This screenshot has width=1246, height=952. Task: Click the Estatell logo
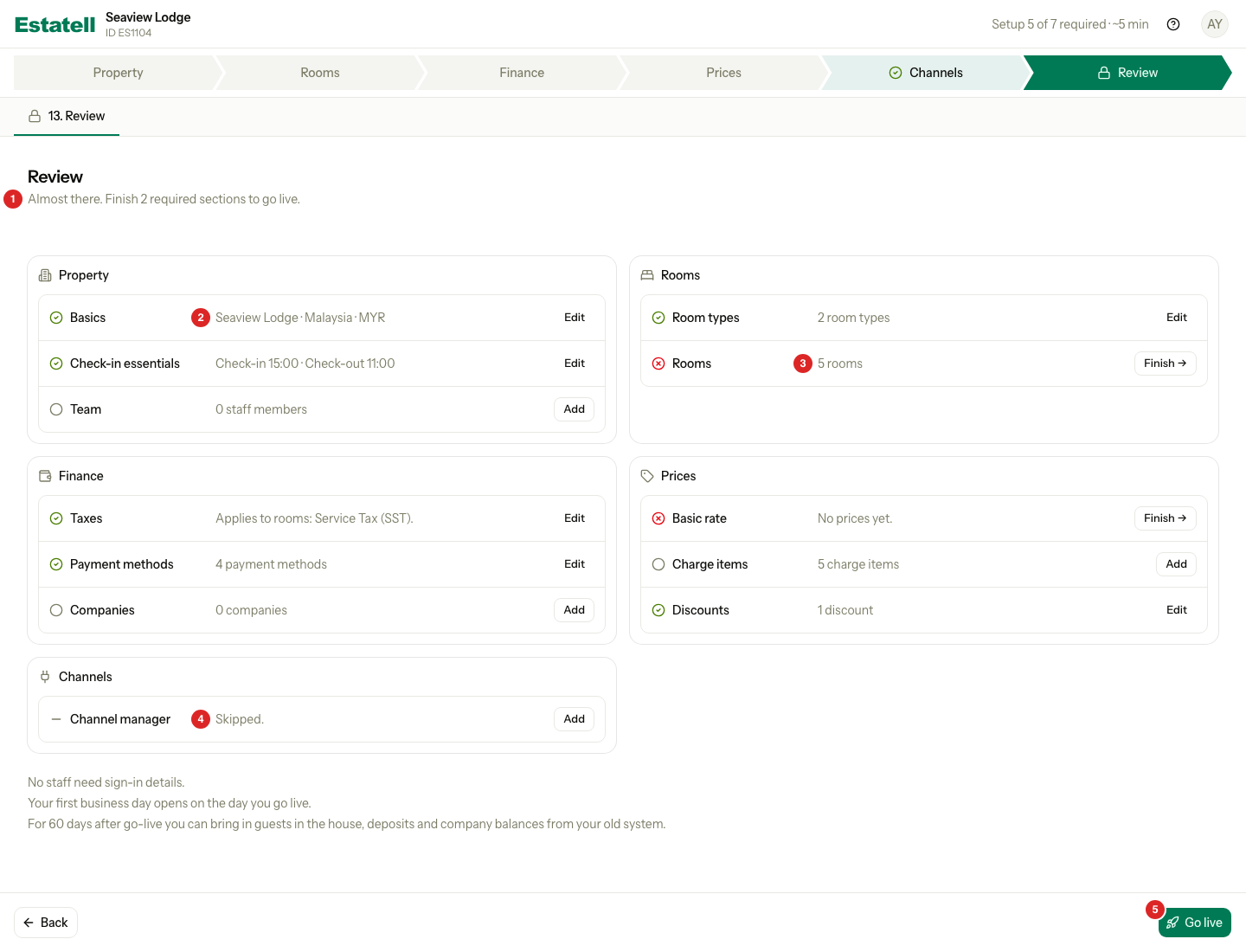point(55,25)
